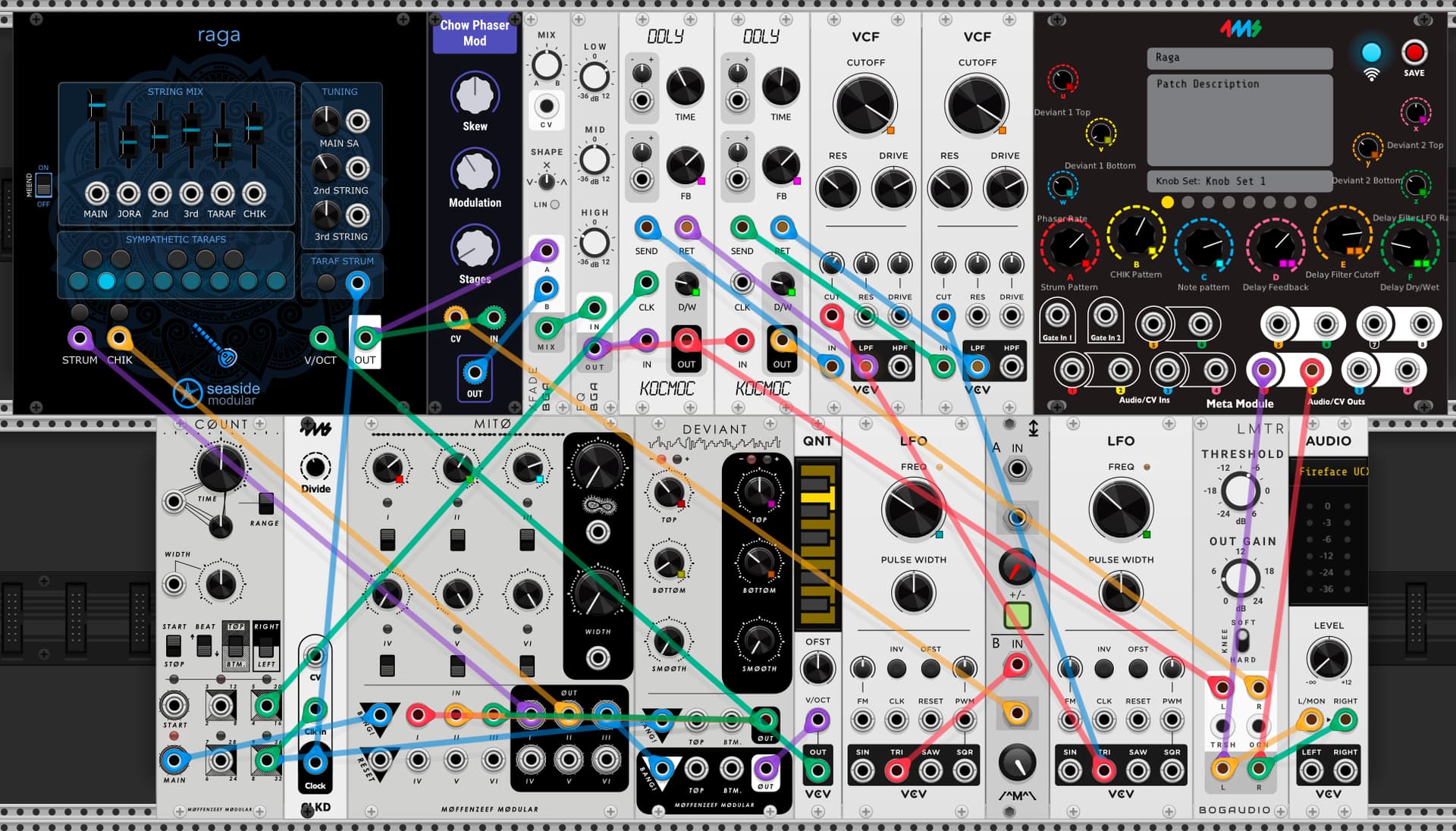Click the MAIN jack on COUNT

[174, 759]
